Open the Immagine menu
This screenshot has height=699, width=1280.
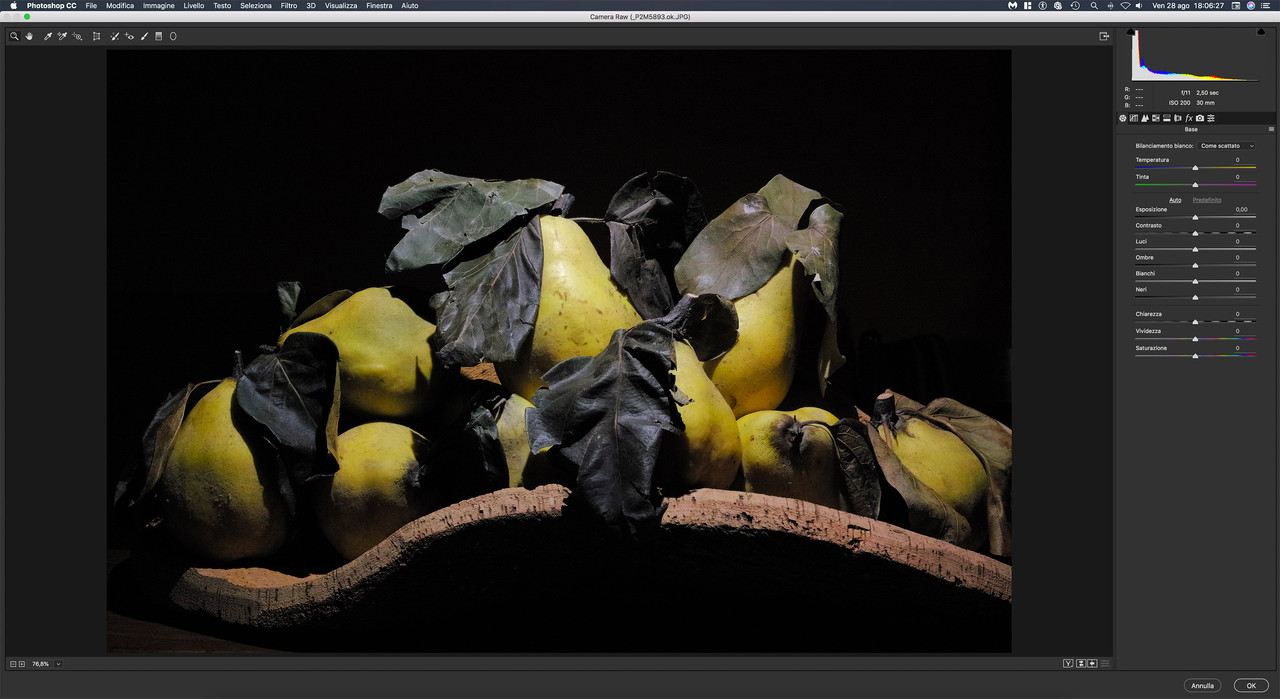pos(158,5)
